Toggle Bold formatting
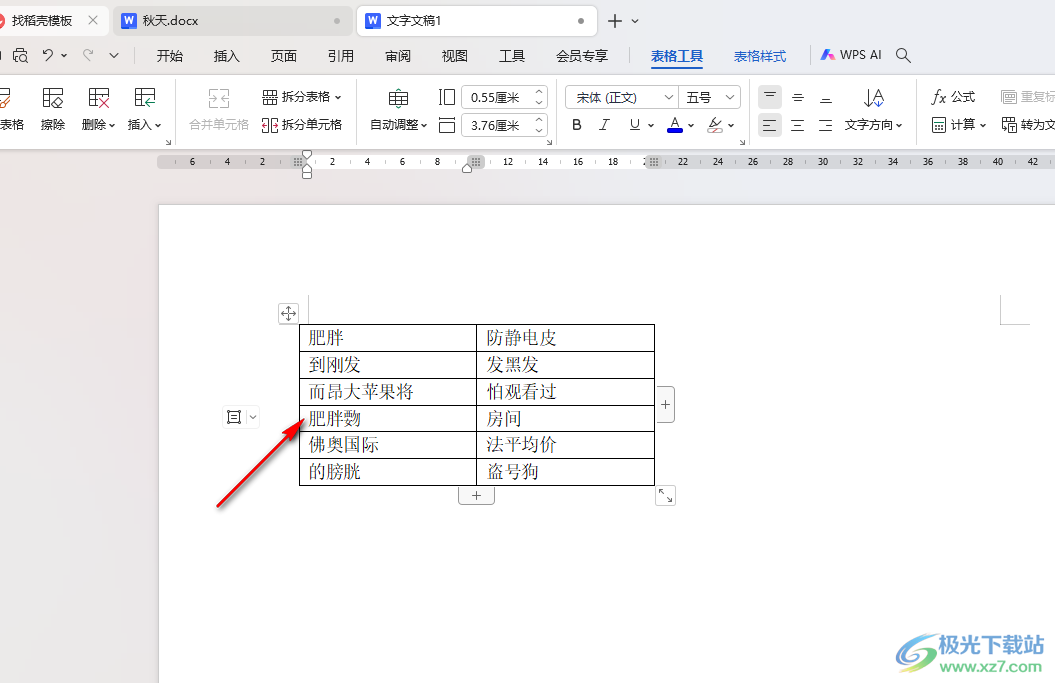 tap(577, 124)
